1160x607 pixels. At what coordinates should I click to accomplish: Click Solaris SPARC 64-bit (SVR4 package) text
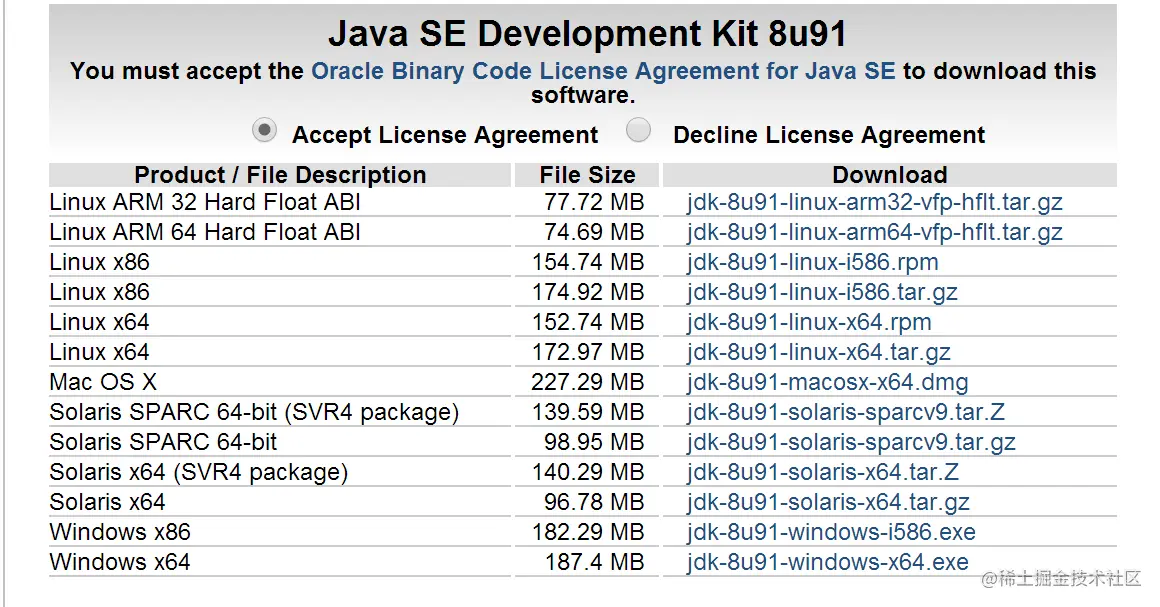[x=254, y=412]
